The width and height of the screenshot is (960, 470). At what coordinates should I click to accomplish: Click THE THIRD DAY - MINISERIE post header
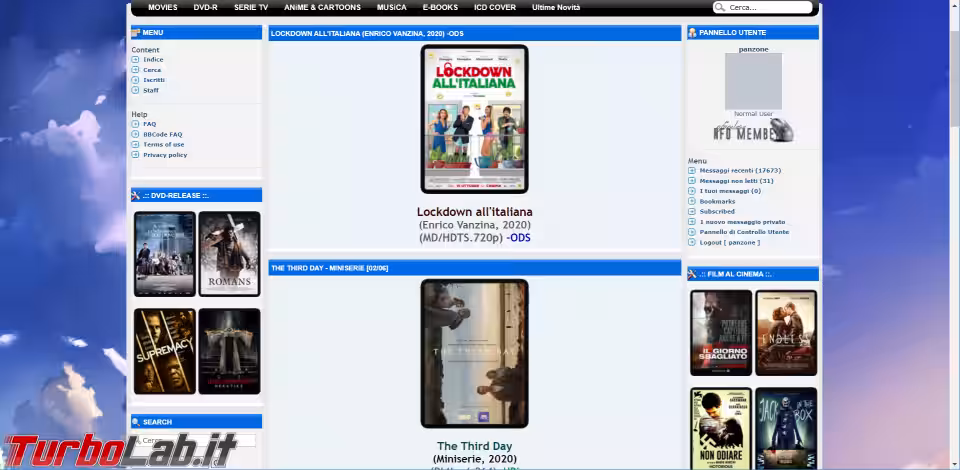[474, 268]
